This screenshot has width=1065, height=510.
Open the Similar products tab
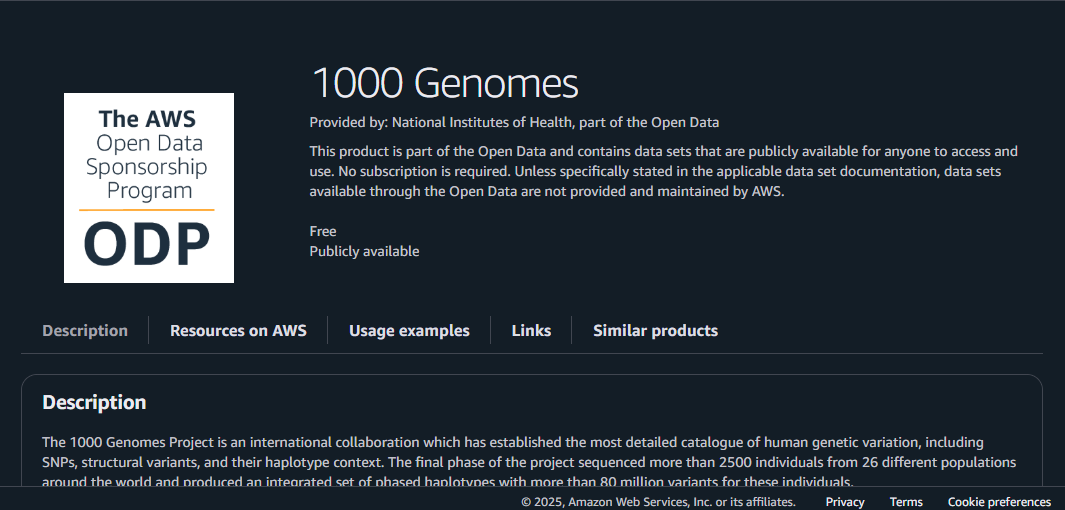[x=655, y=331]
